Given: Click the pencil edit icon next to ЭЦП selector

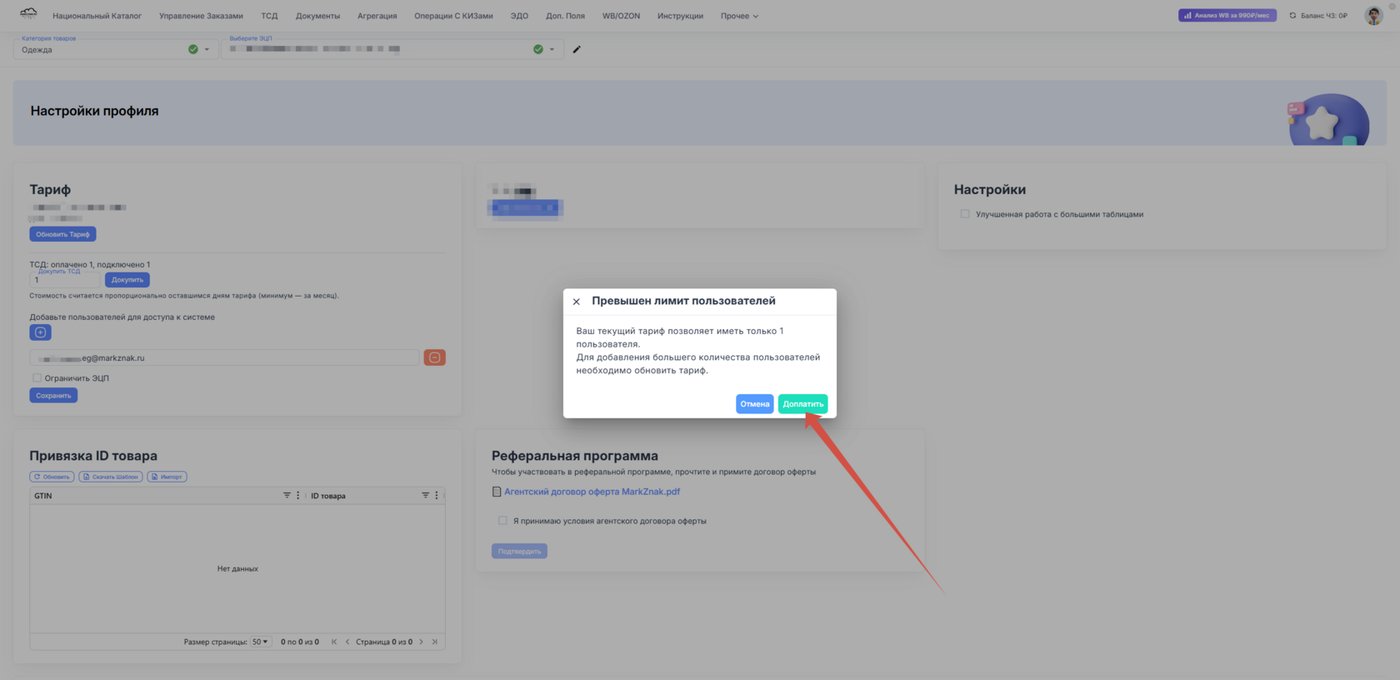Looking at the screenshot, I should point(576,49).
